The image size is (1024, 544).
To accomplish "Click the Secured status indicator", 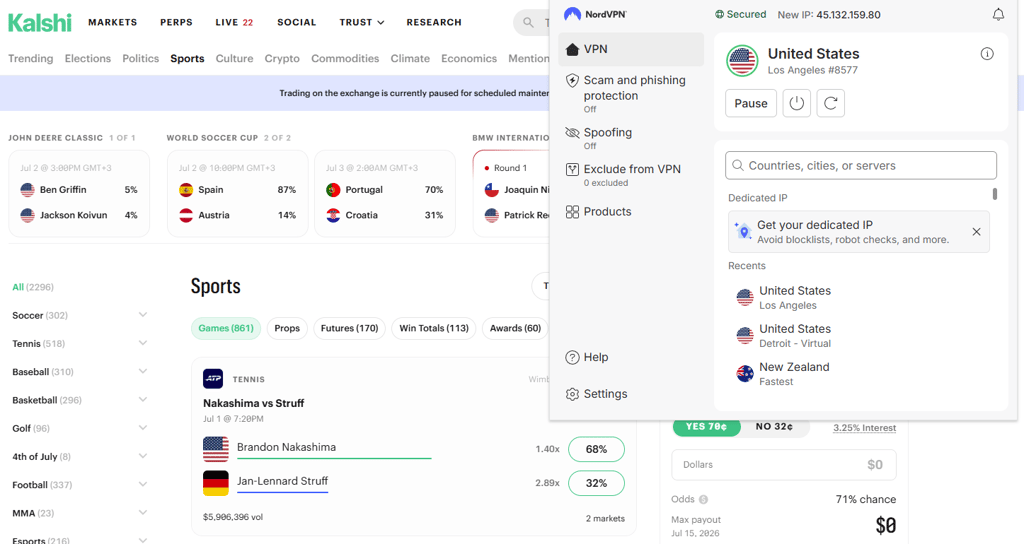I will point(741,14).
